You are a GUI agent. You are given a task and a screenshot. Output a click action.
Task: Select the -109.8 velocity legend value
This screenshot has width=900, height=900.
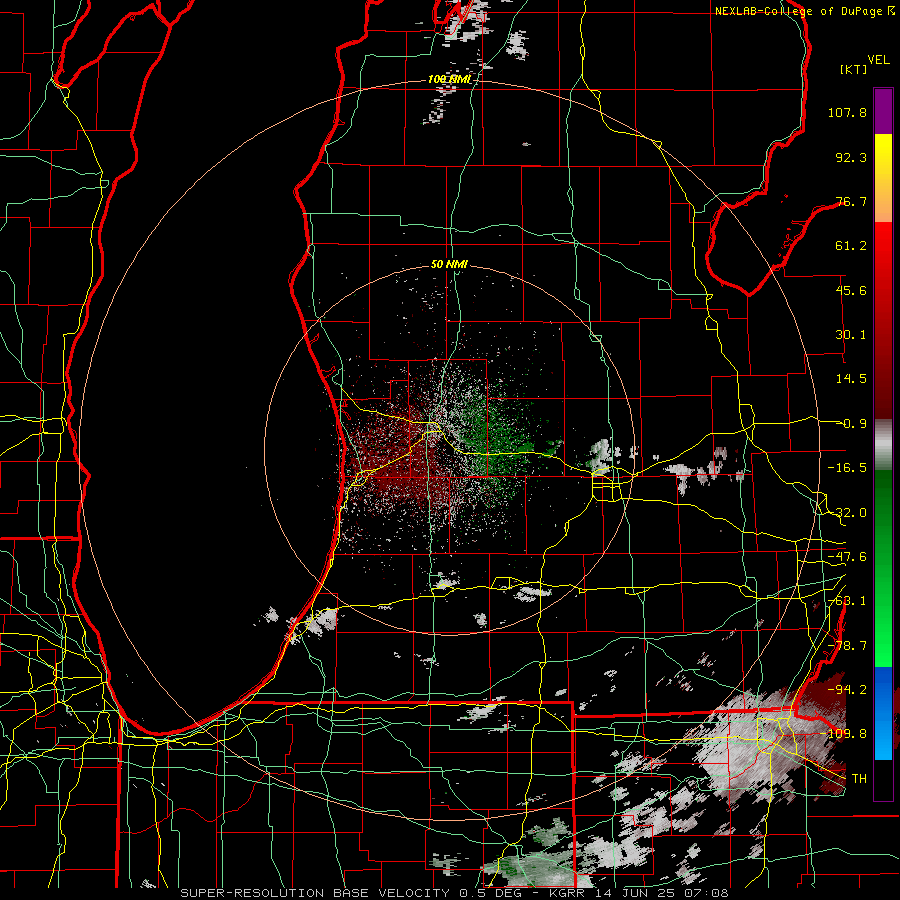coord(843,734)
